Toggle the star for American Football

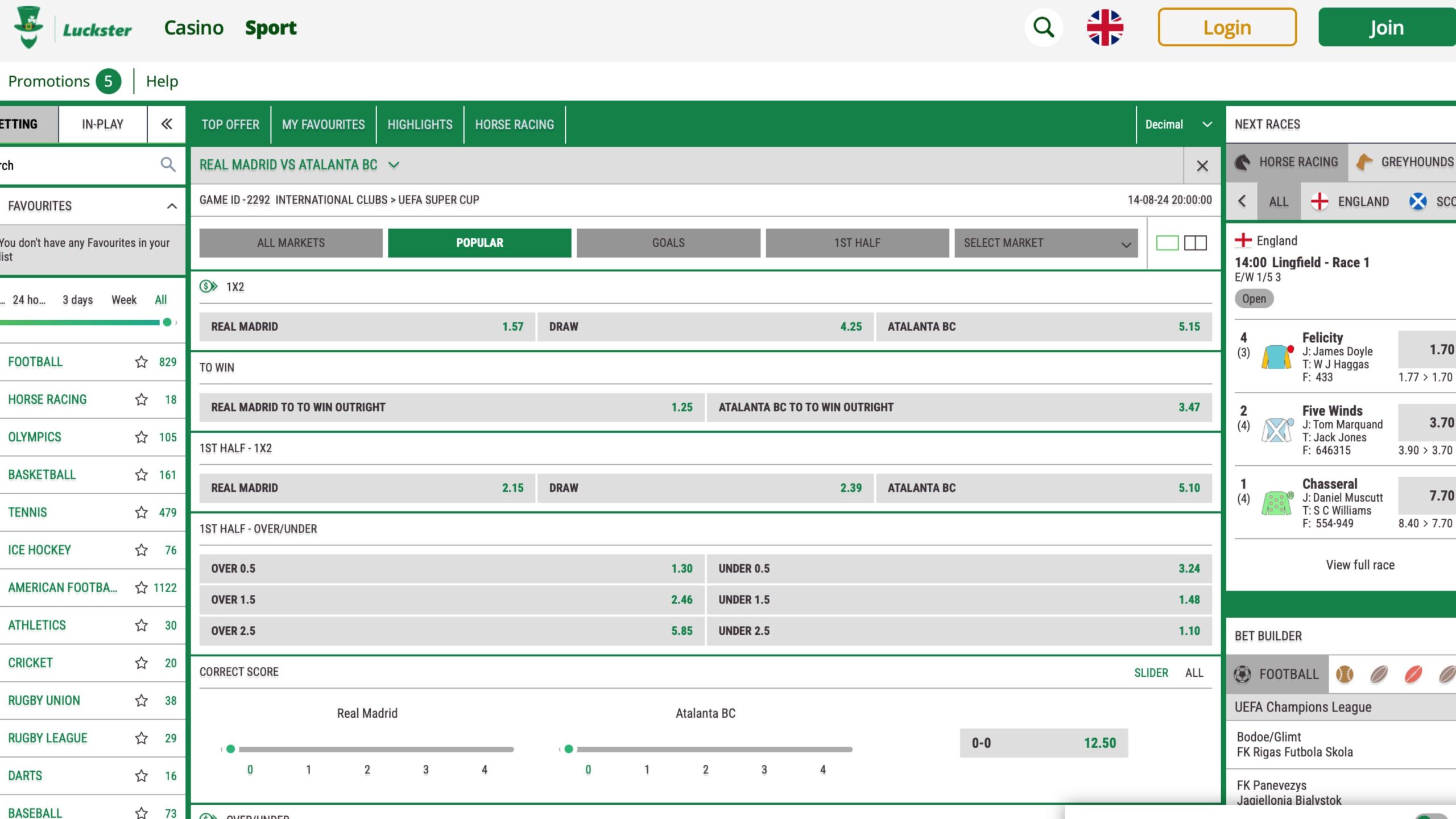tap(141, 588)
